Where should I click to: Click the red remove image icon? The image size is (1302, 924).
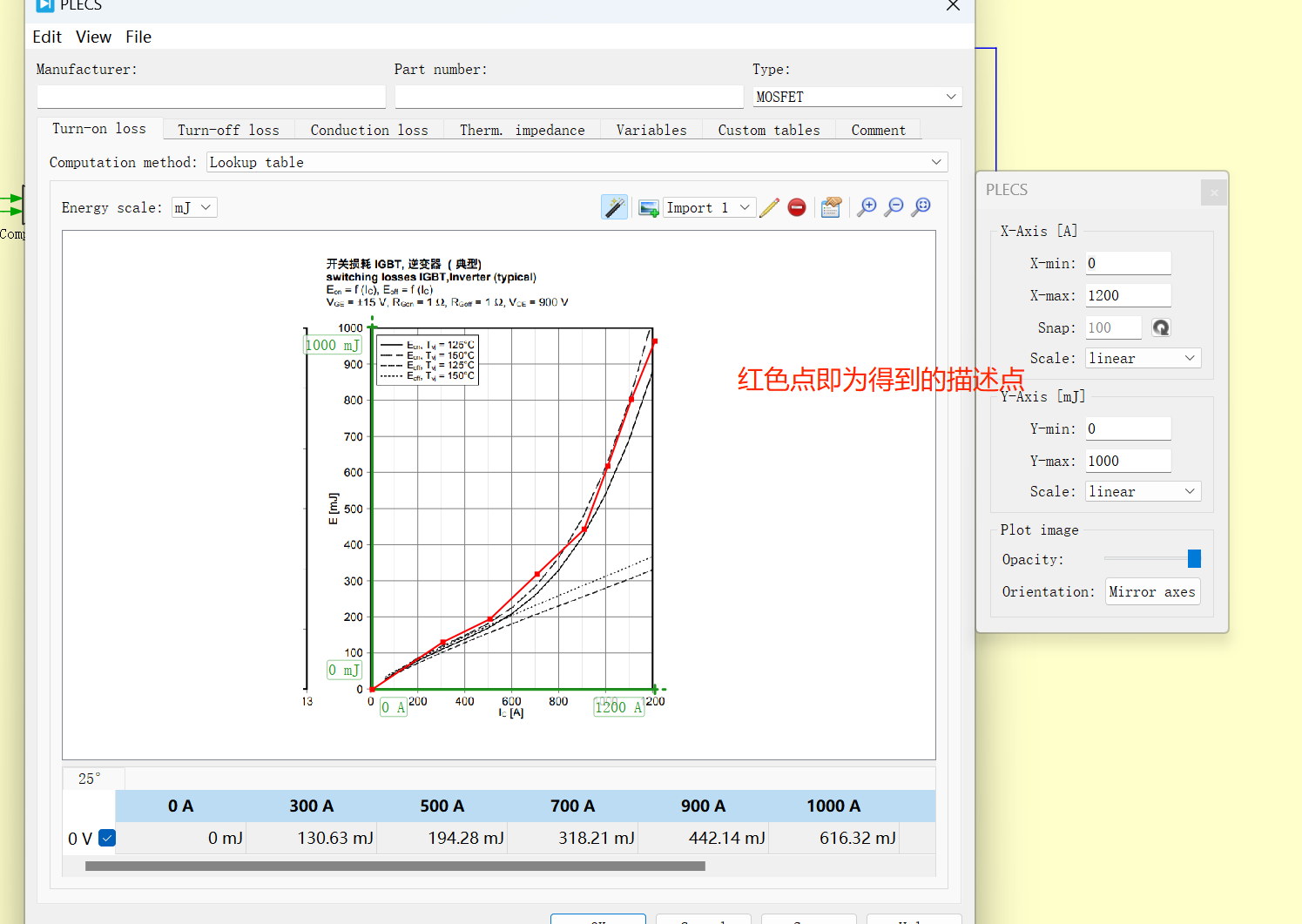pyautogui.click(x=796, y=207)
